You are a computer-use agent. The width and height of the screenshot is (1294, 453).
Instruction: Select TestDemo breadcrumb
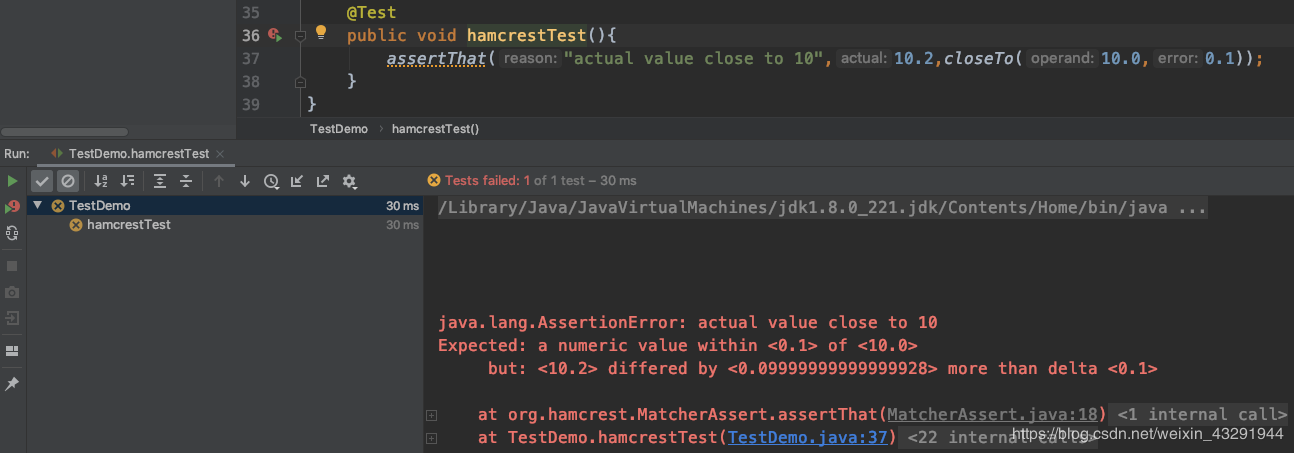coord(339,129)
